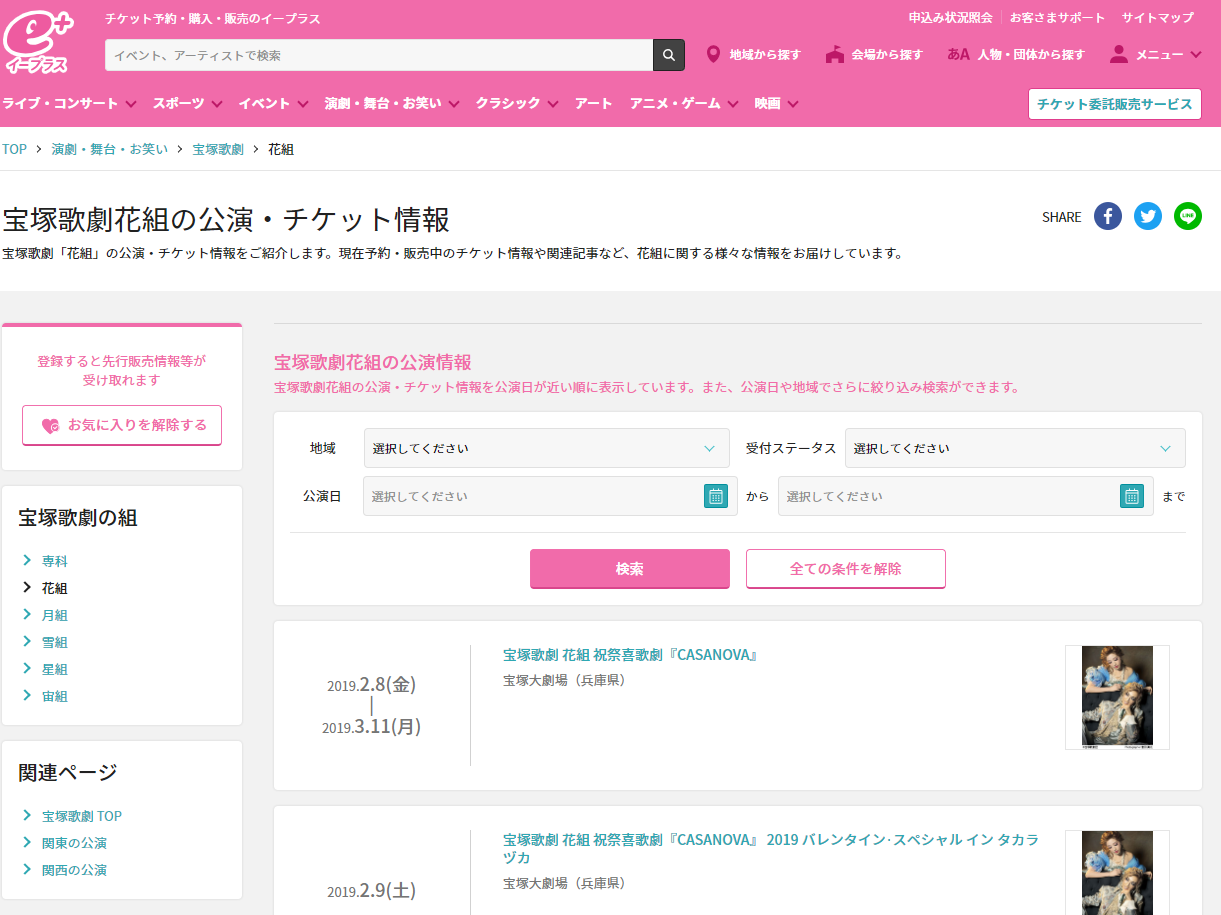
Task: Share the page on LINE
Action: pyautogui.click(x=1188, y=216)
